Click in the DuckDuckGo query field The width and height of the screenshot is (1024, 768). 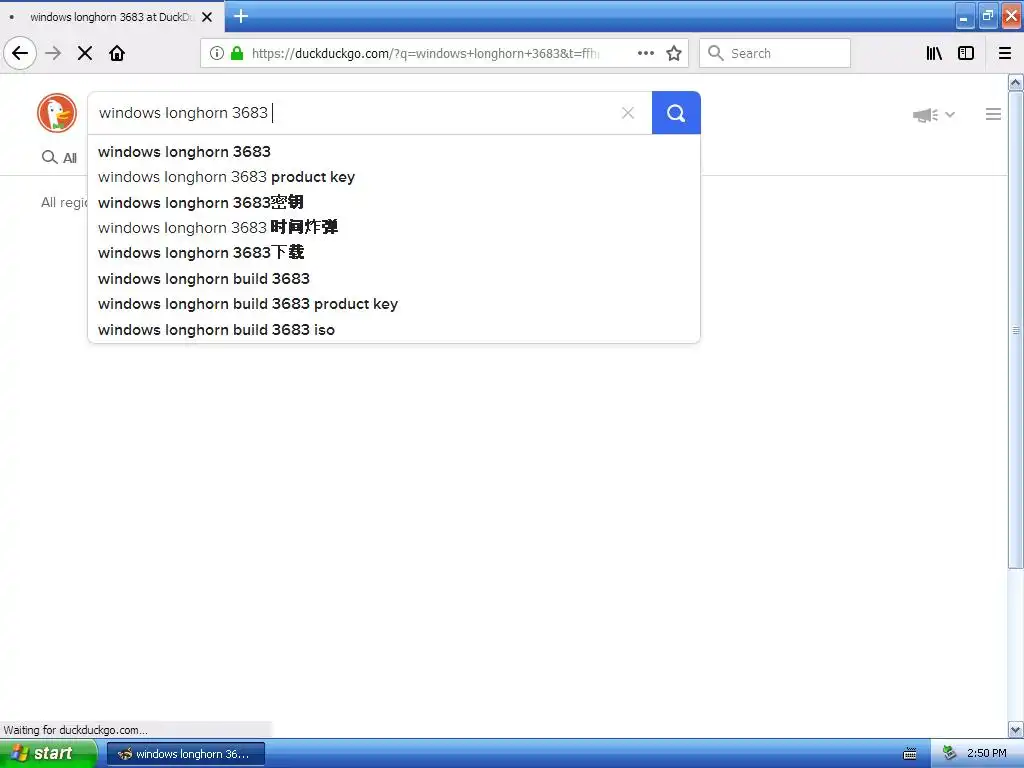click(353, 113)
